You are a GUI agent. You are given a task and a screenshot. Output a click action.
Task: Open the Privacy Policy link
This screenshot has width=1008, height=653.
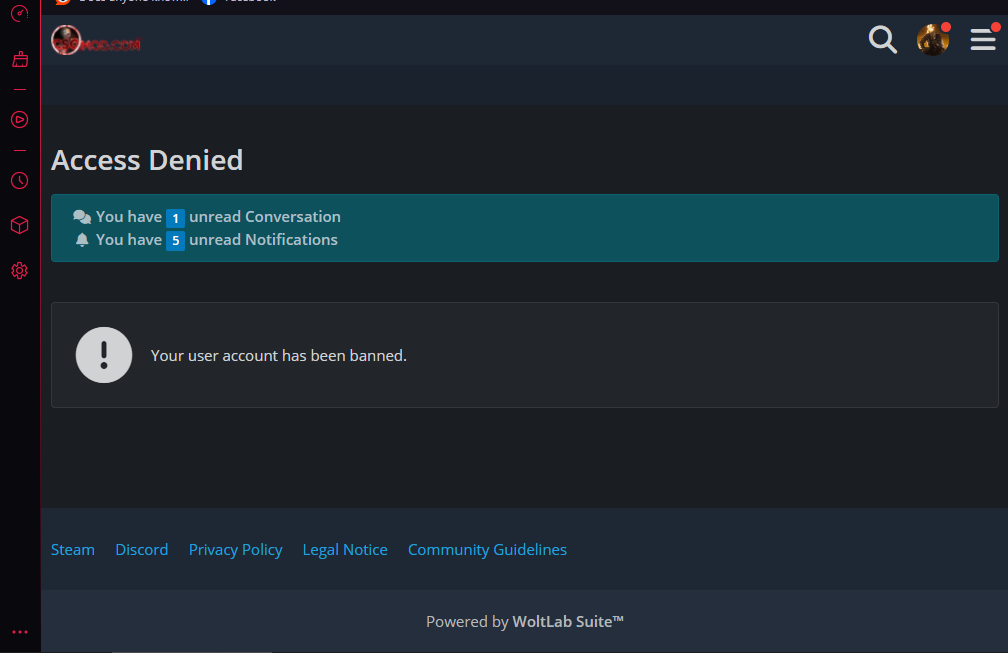(x=235, y=550)
